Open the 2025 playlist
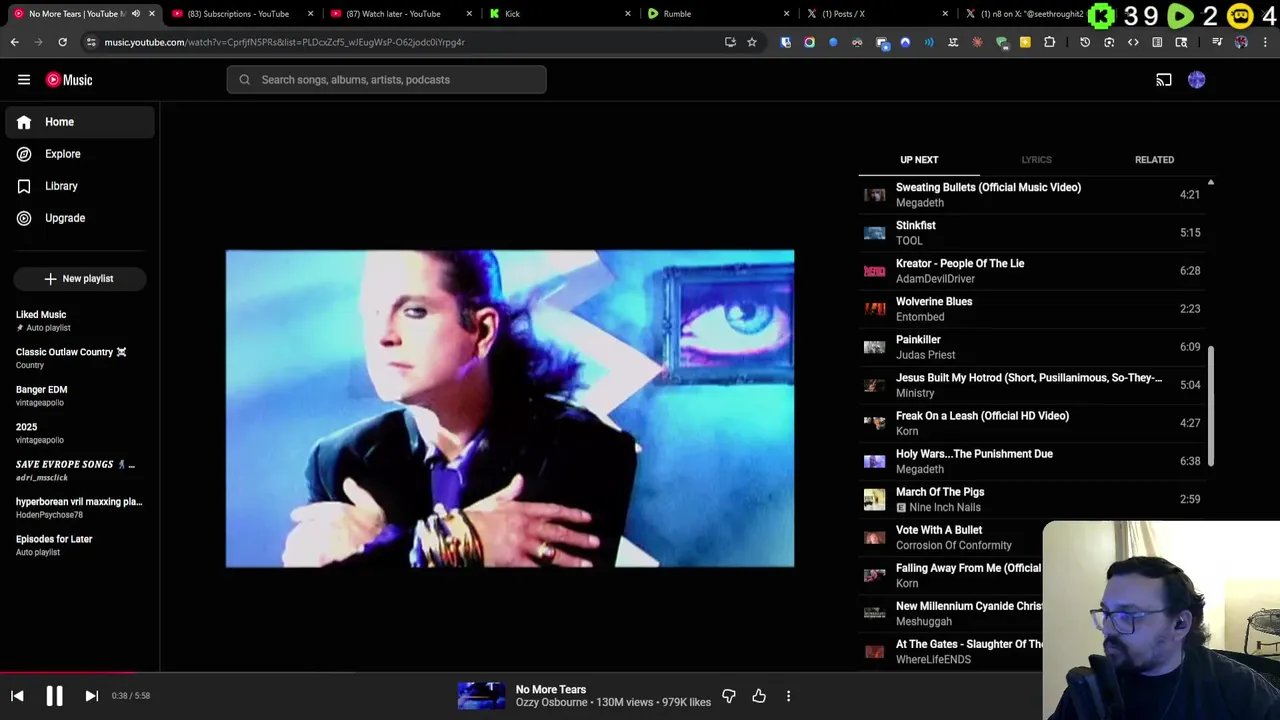 coord(80,433)
